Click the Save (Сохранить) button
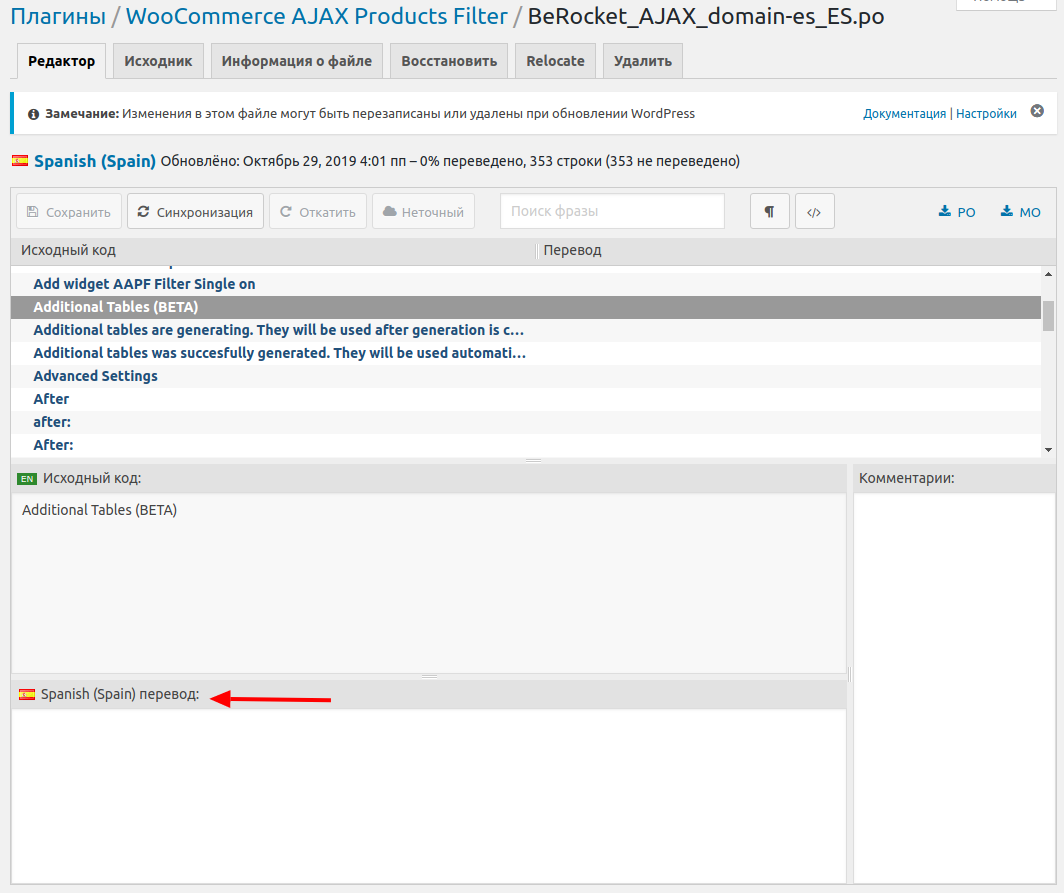Viewport: 1064px width, 893px height. (69, 212)
